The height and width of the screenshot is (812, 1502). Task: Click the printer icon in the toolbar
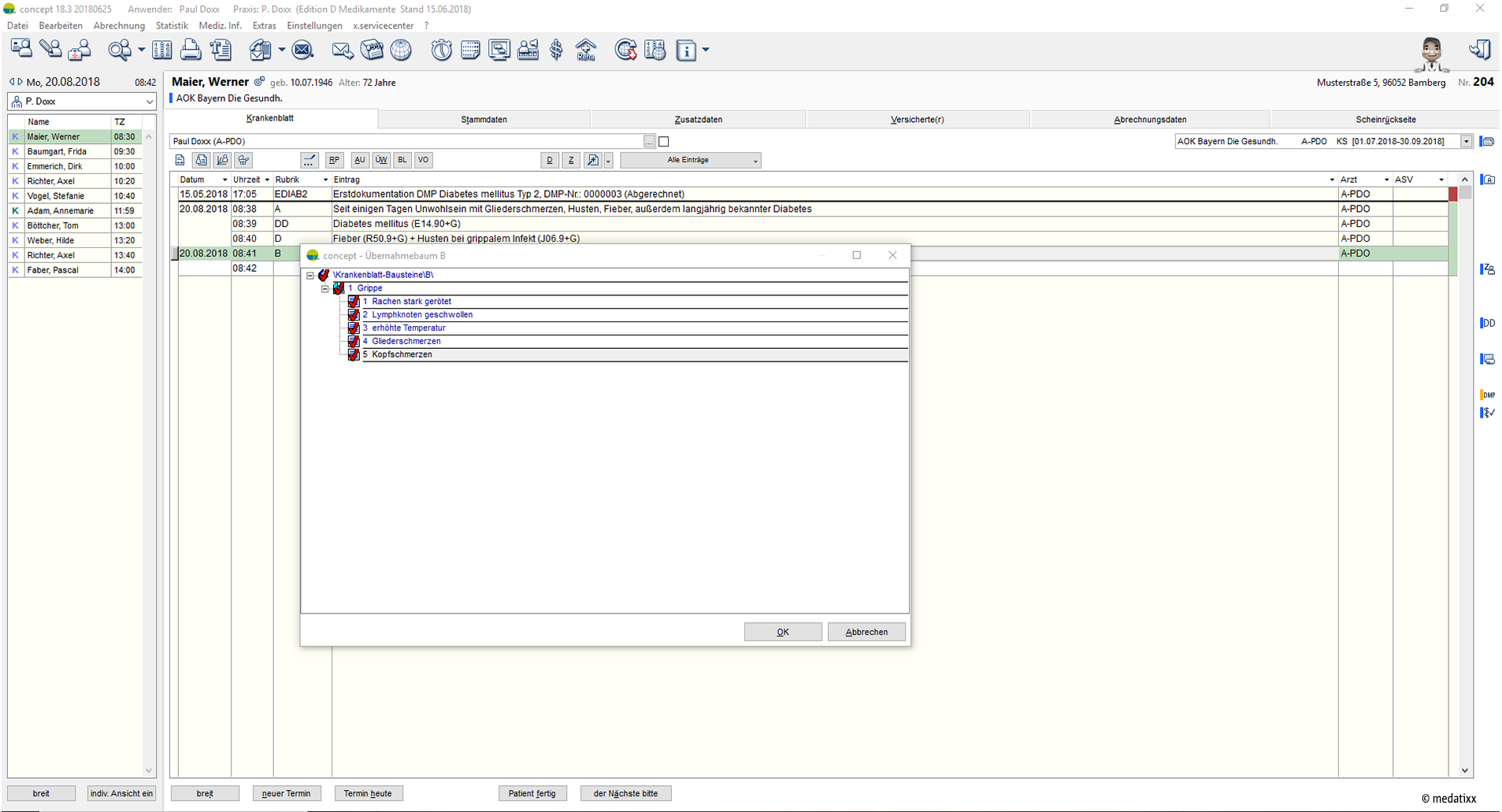191,50
